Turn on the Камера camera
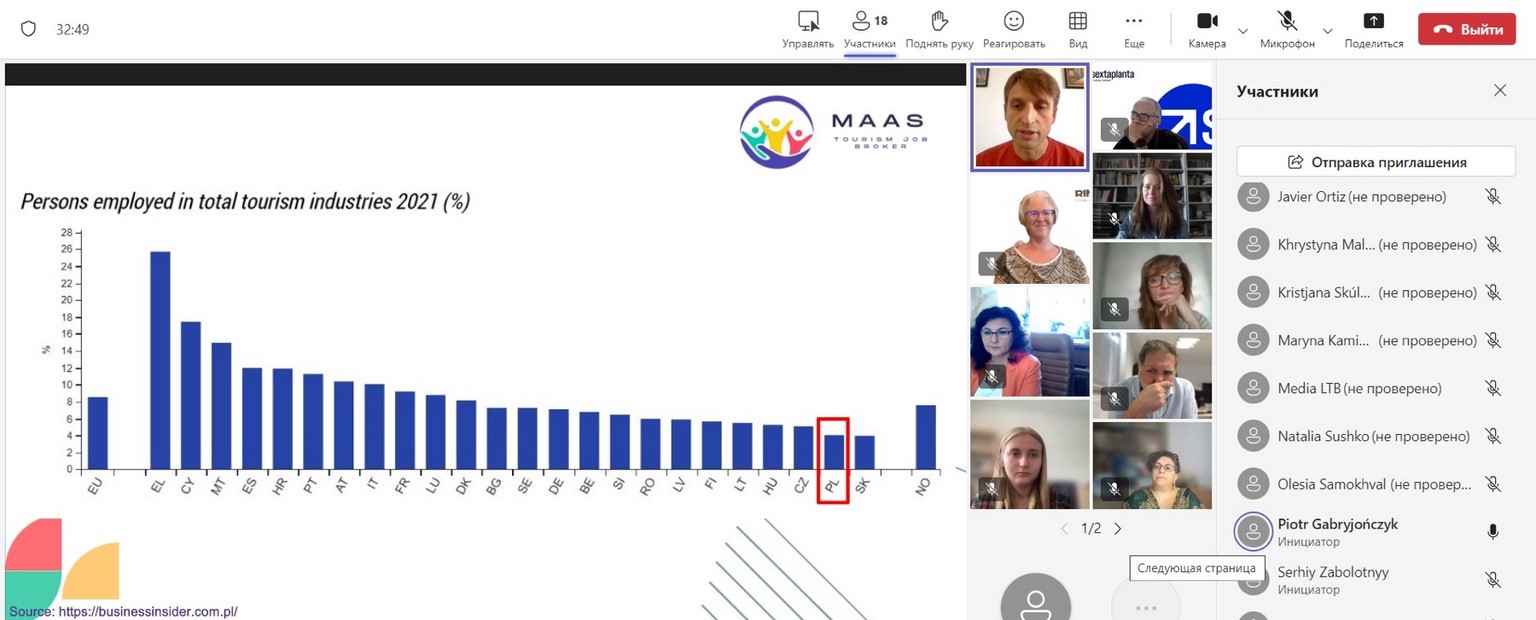 click(1207, 29)
